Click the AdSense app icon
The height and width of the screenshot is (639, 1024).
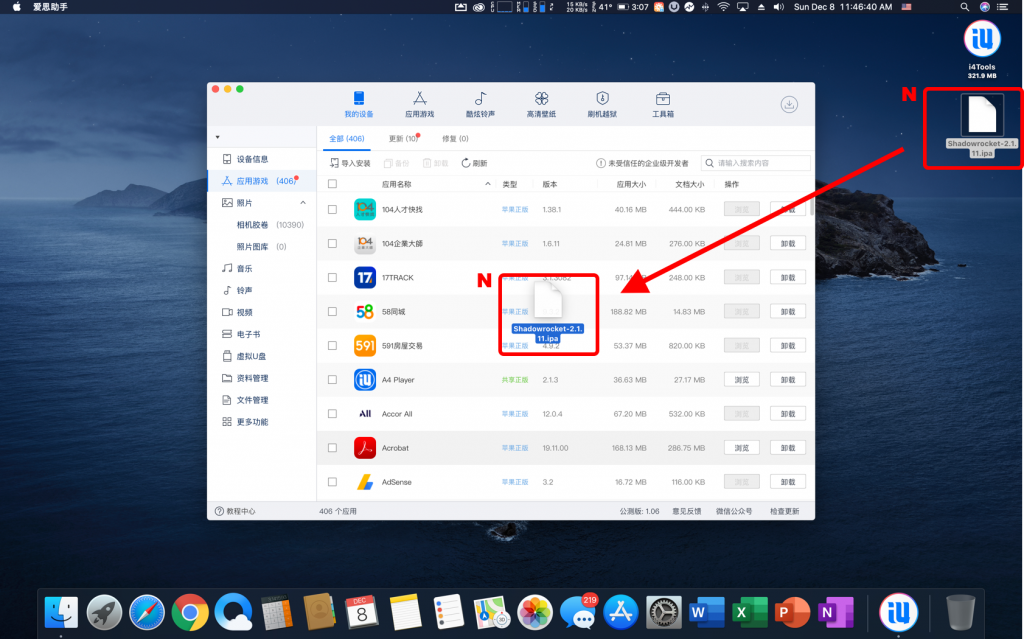[x=365, y=482]
